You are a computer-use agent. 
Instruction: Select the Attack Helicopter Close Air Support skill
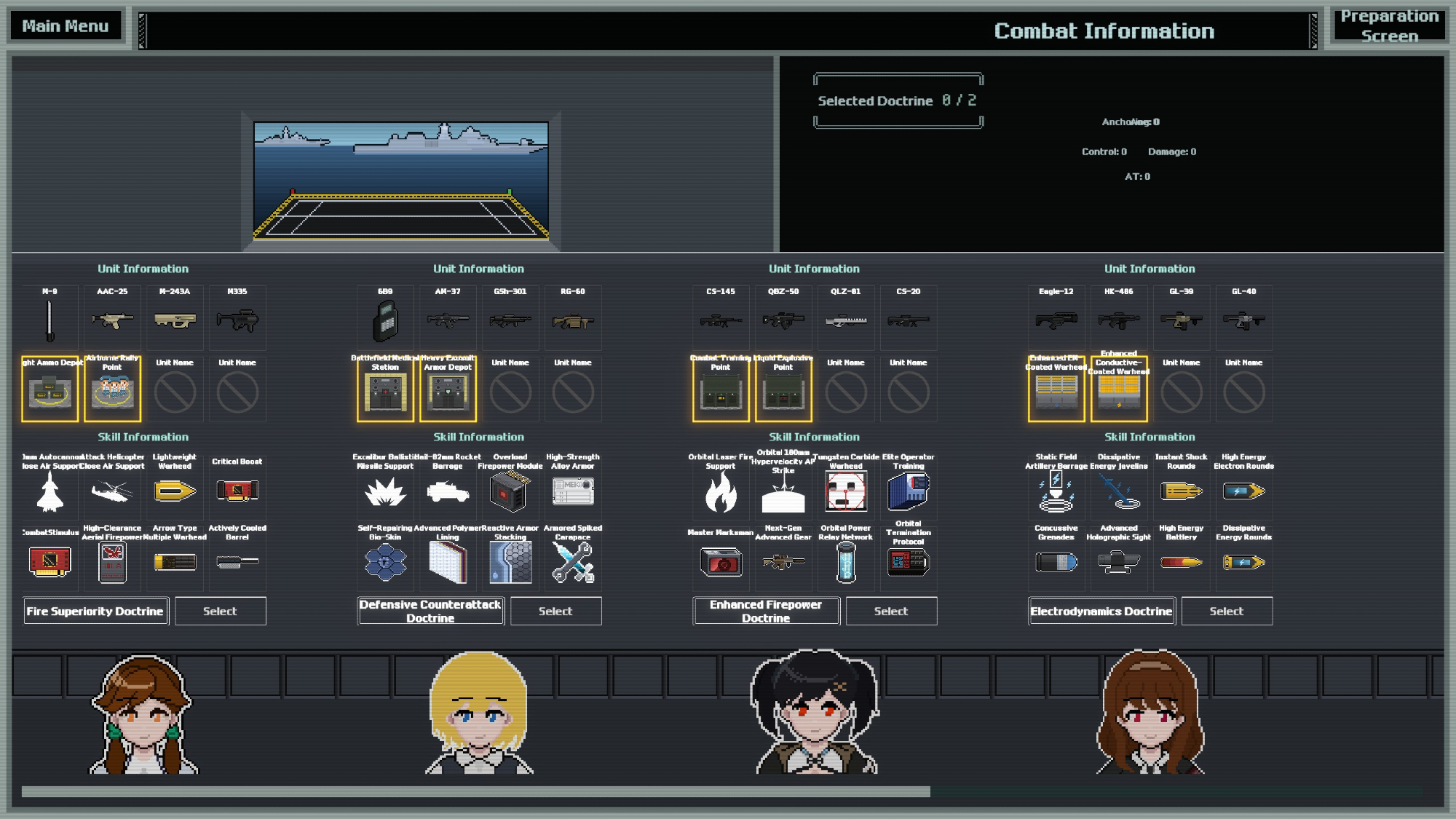(x=112, y=491)
